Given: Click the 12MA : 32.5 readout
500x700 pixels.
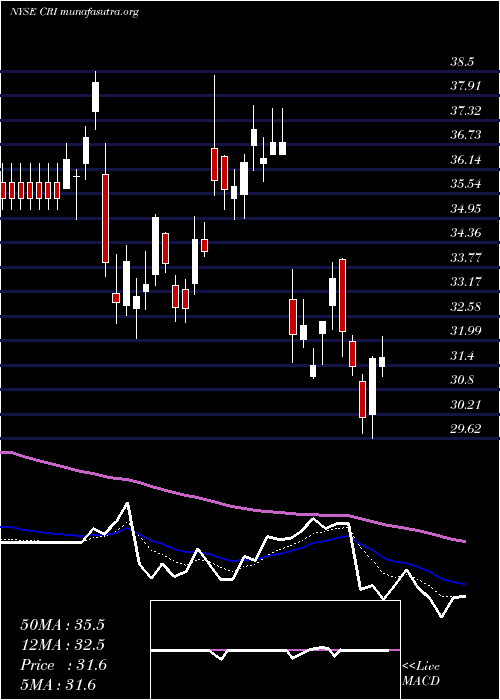Looking at the screenshot, I should [x=62, y=645].
